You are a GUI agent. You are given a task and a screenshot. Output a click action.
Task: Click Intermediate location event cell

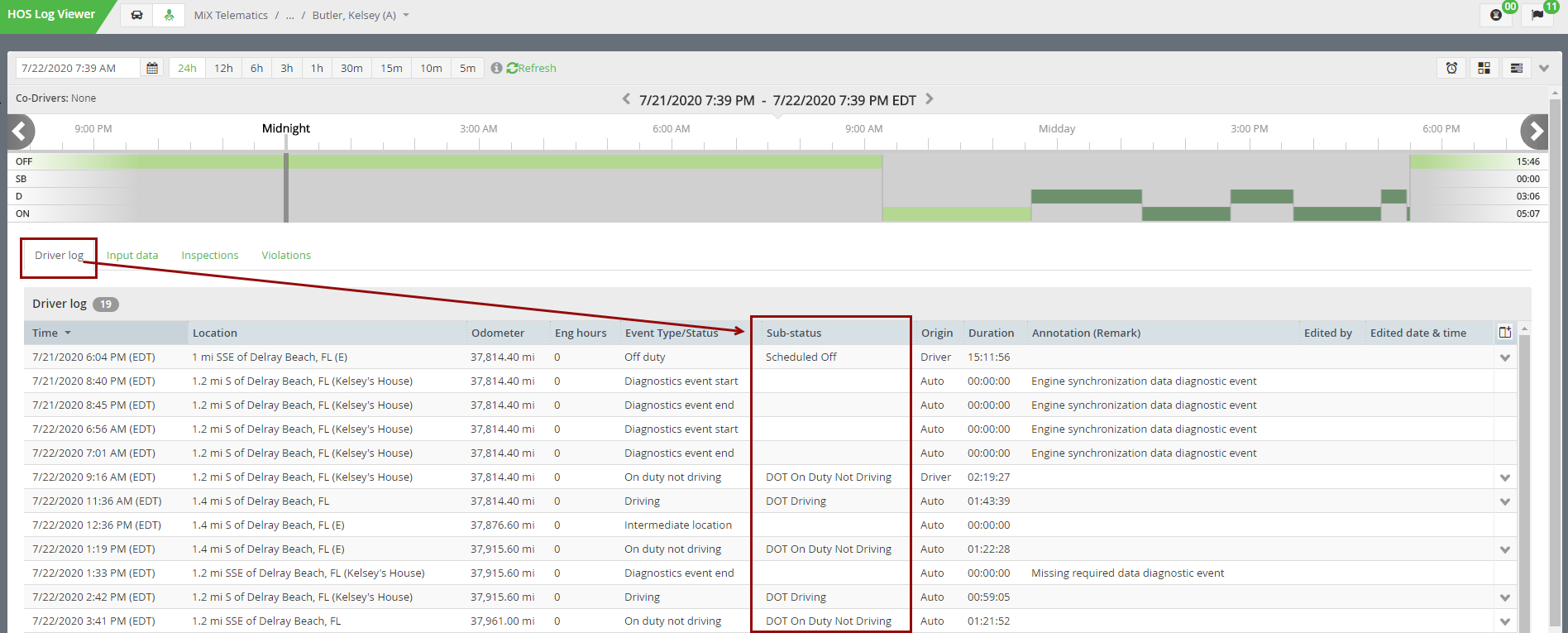coord(678,525)
